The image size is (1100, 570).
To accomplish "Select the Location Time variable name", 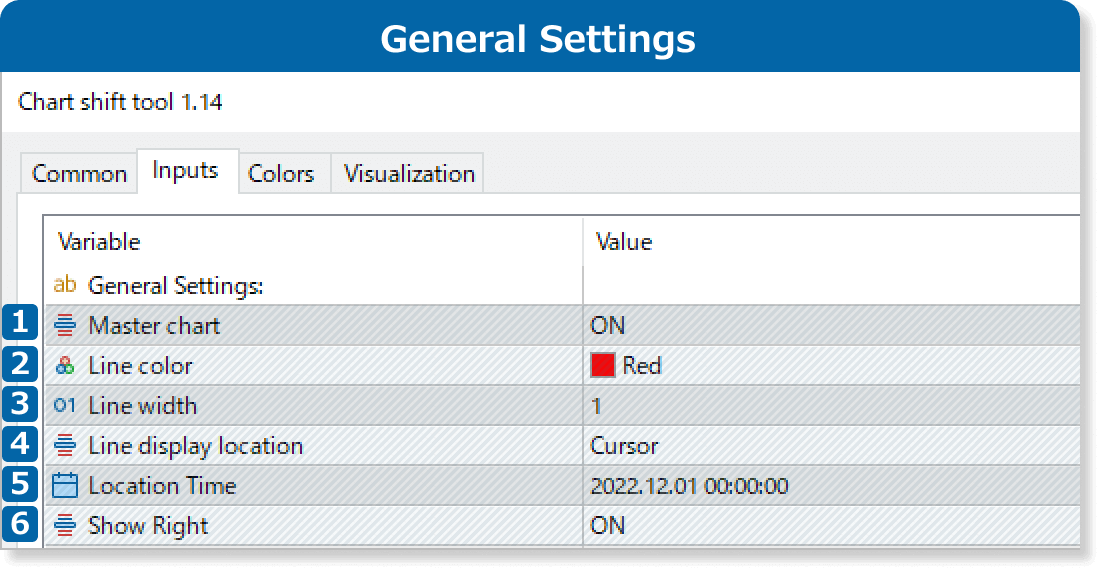I will coord(162,485).
